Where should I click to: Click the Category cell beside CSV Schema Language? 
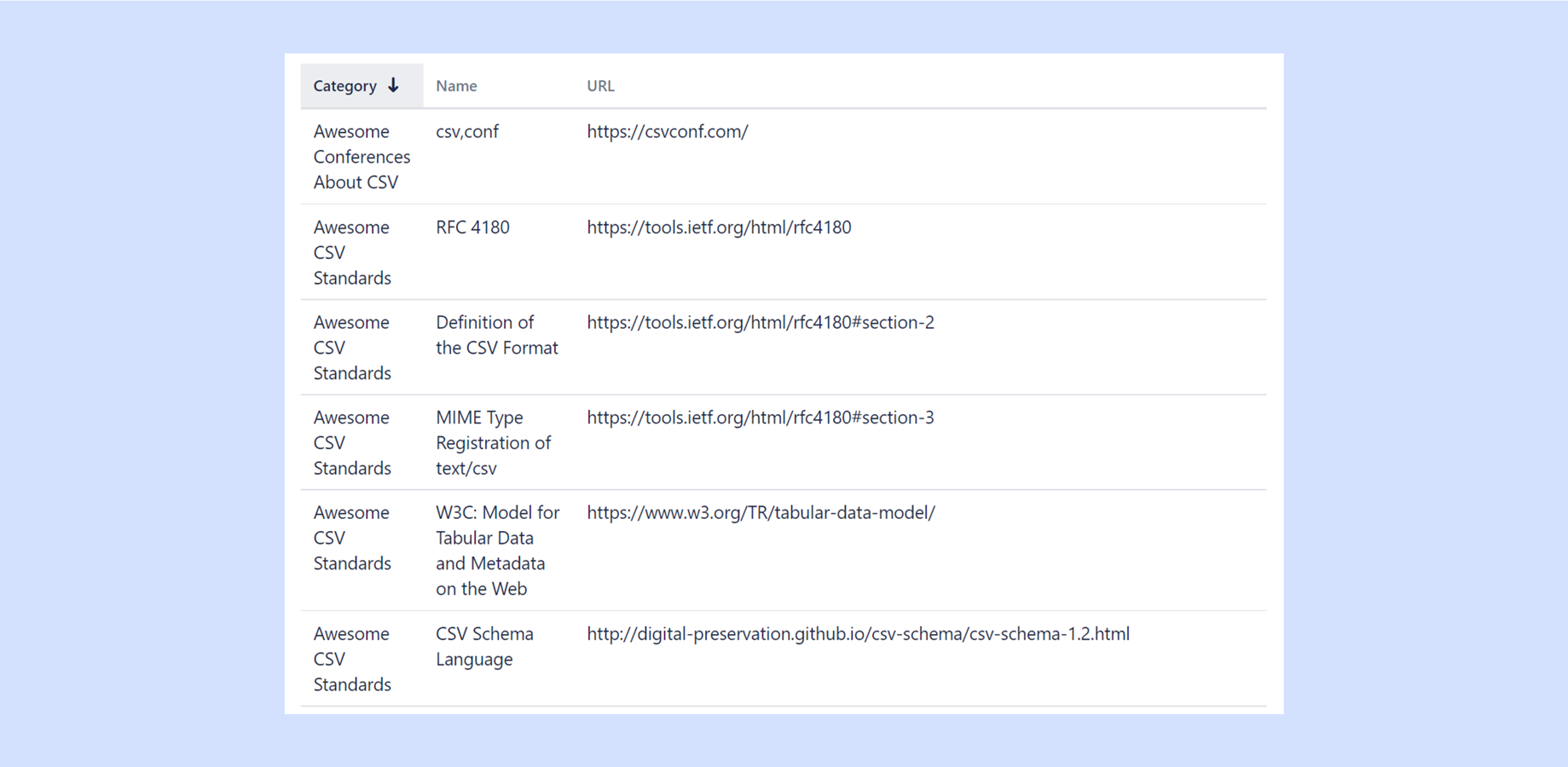pos(352,659)
